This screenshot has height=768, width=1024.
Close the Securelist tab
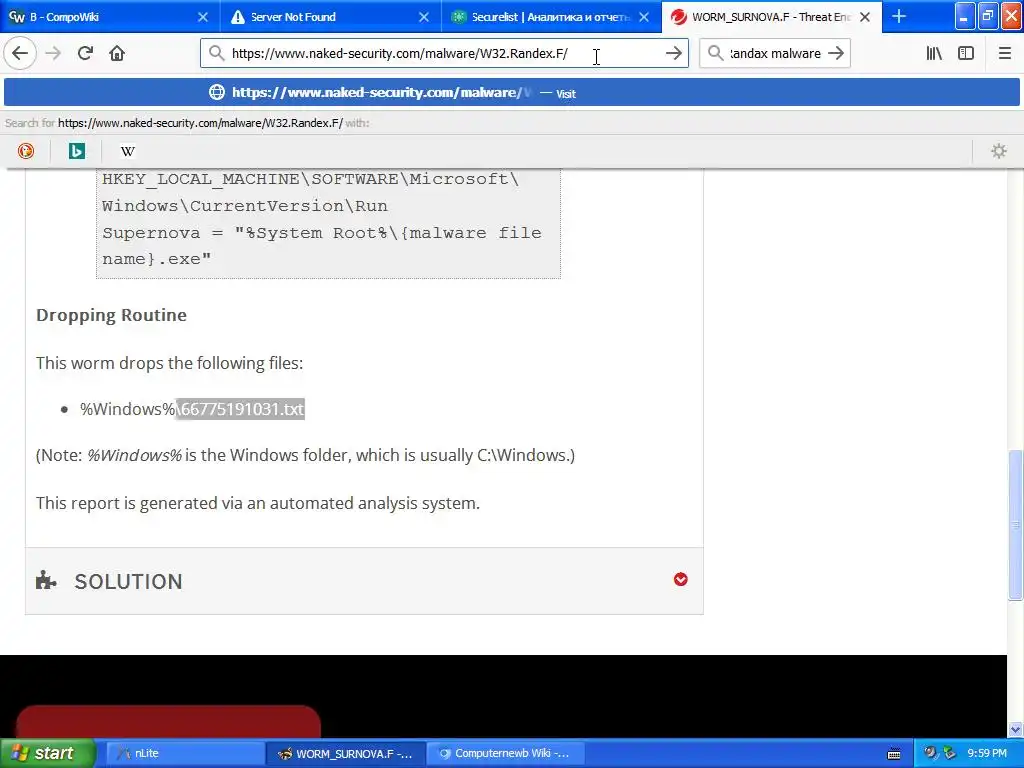coord(644,17)
